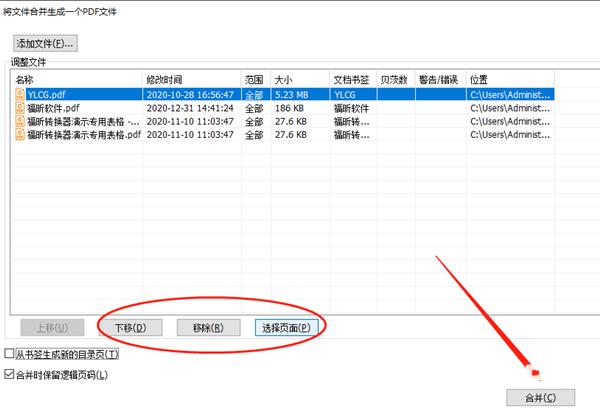The image size is (600, 411).
Task: Click the 福昕软件.pdf file icon
Action: pyautogui.click(x=20, y=108)
